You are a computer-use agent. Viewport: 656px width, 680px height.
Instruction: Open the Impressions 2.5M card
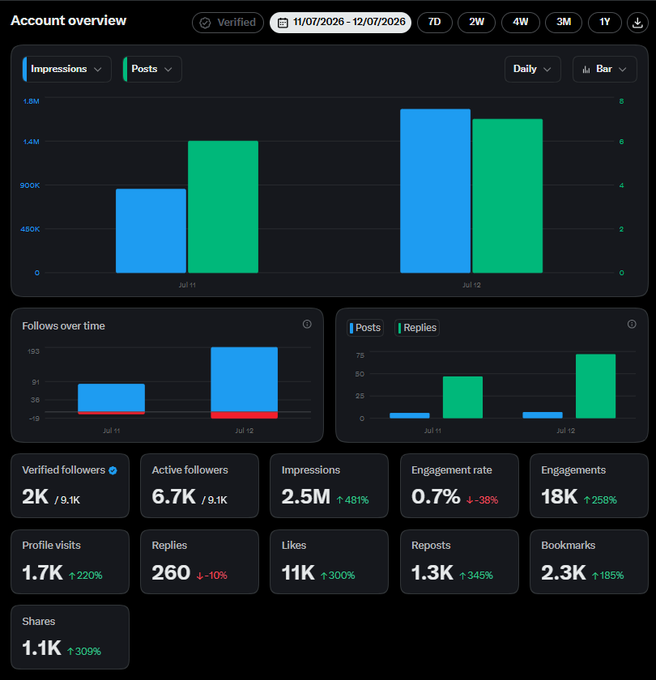pos(329,486)
